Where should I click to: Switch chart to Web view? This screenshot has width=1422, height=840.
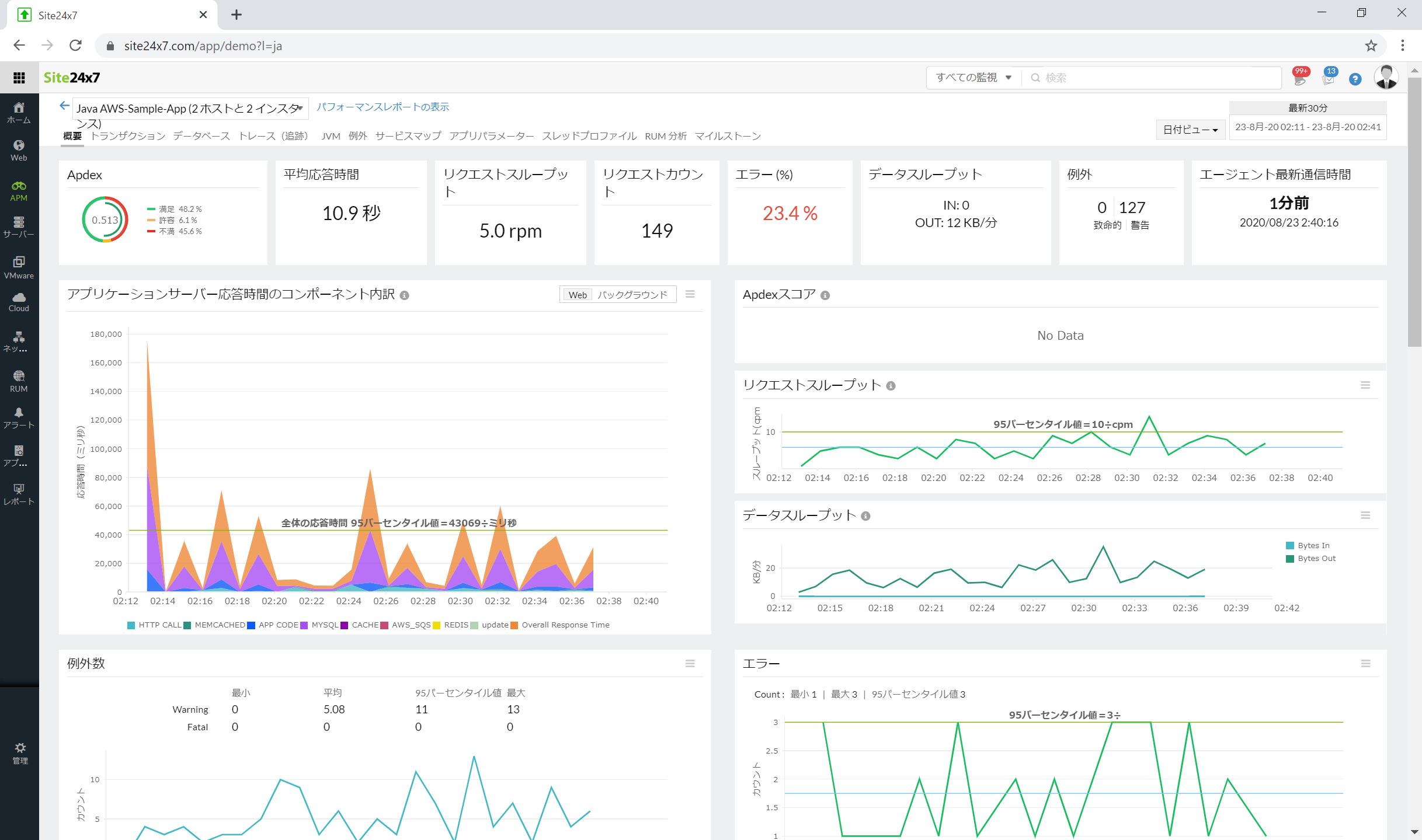pos(578,295)
